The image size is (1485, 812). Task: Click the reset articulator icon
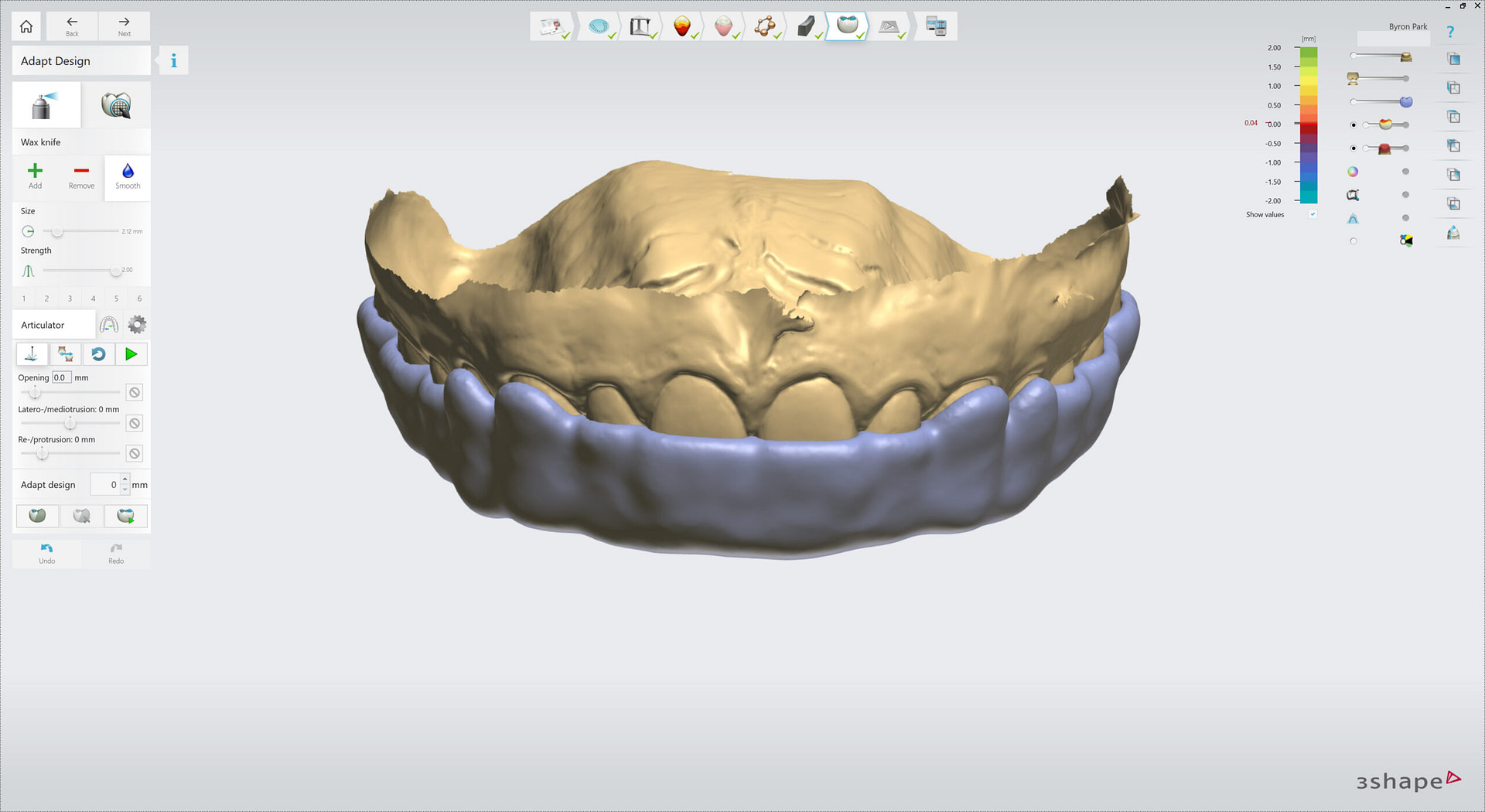(x=98, y=353)
